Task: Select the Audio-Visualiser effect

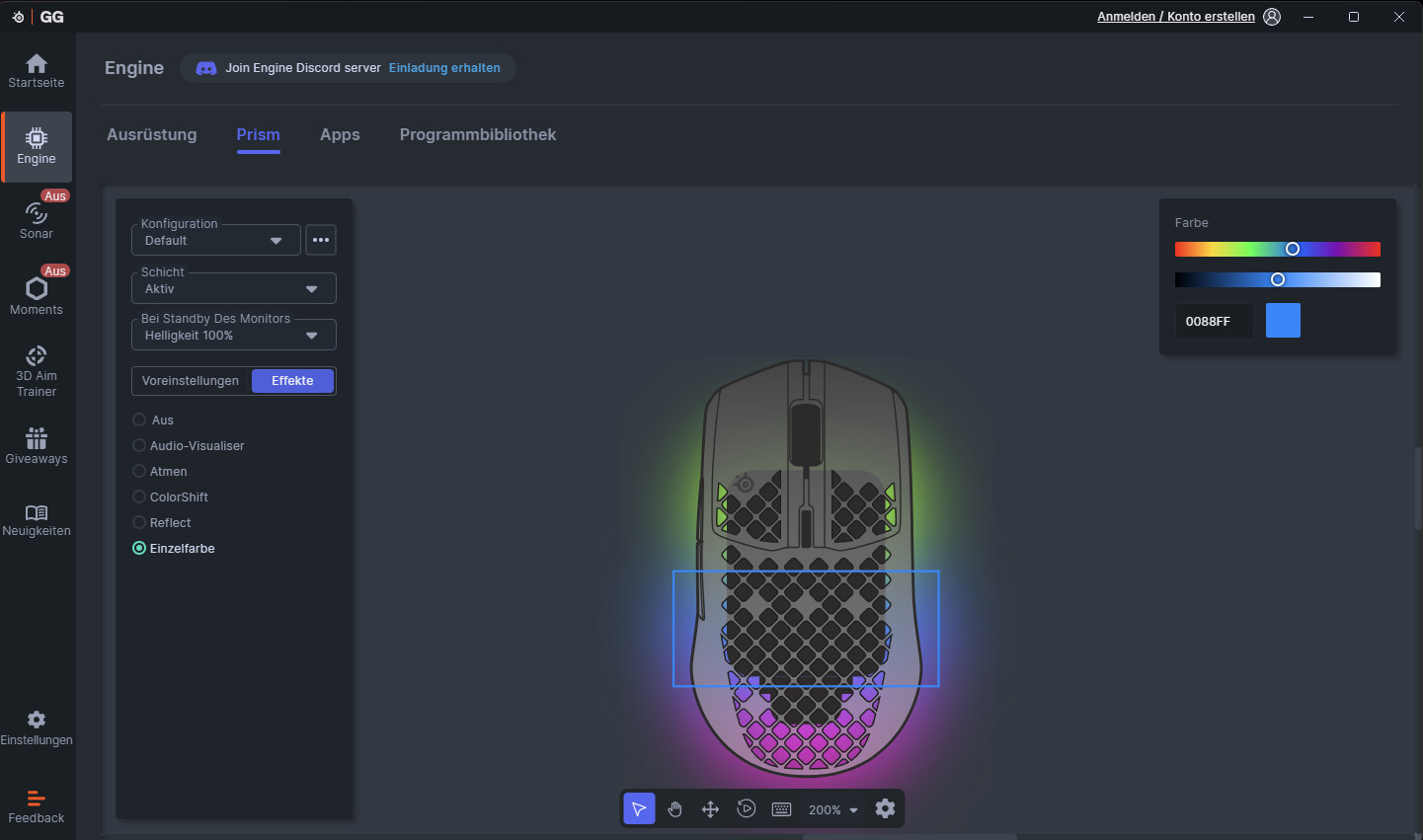Action: [x=139, y=446]
